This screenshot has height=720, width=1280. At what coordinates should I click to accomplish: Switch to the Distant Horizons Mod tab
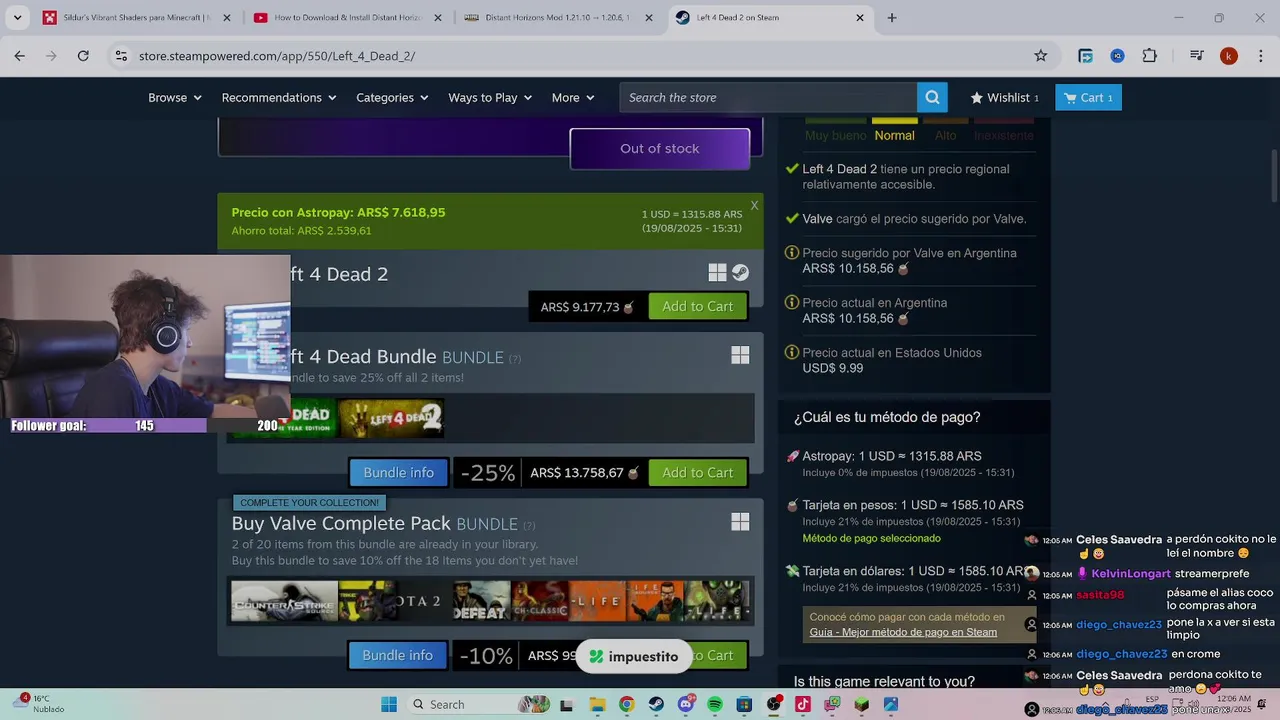[x=557, y=17]
